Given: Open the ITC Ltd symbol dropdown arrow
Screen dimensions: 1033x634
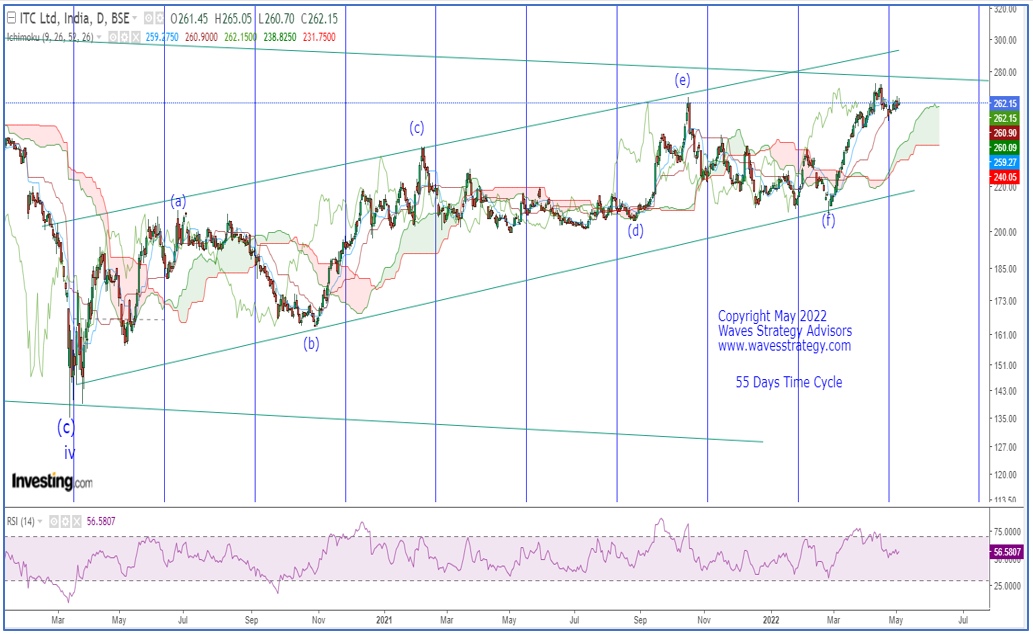Looking at the screenshot, I should [x=134, y=18].
